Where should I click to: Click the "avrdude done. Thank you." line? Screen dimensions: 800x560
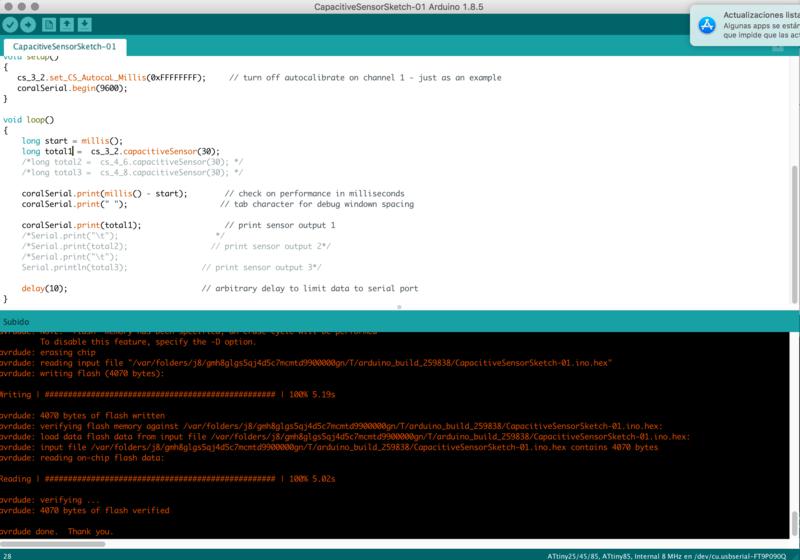(x=57, y=531)
